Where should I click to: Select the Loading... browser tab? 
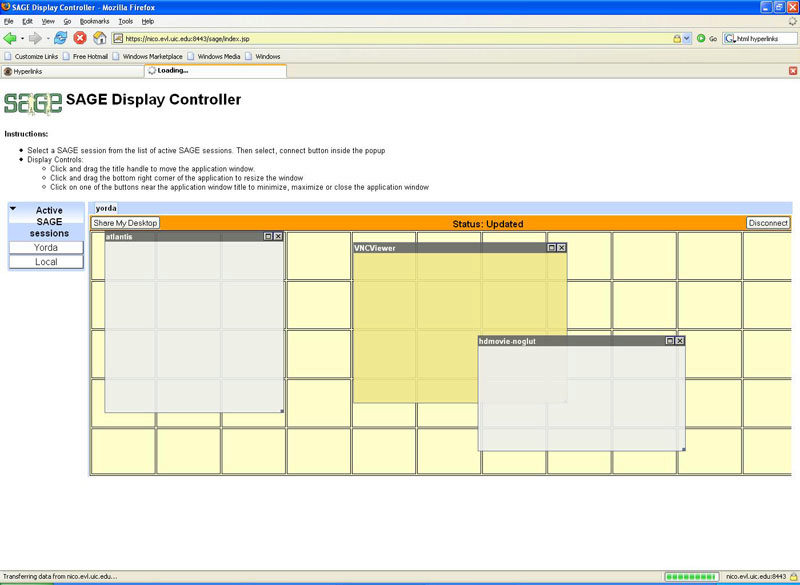pos(215,71)
